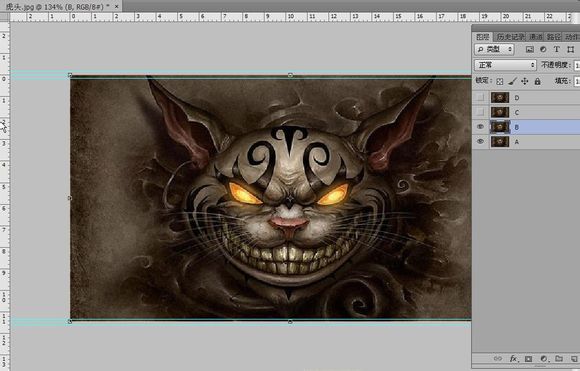Click the lock transparent pixels icon
This screenshot has height=371, width=580.
click(499, 81)
